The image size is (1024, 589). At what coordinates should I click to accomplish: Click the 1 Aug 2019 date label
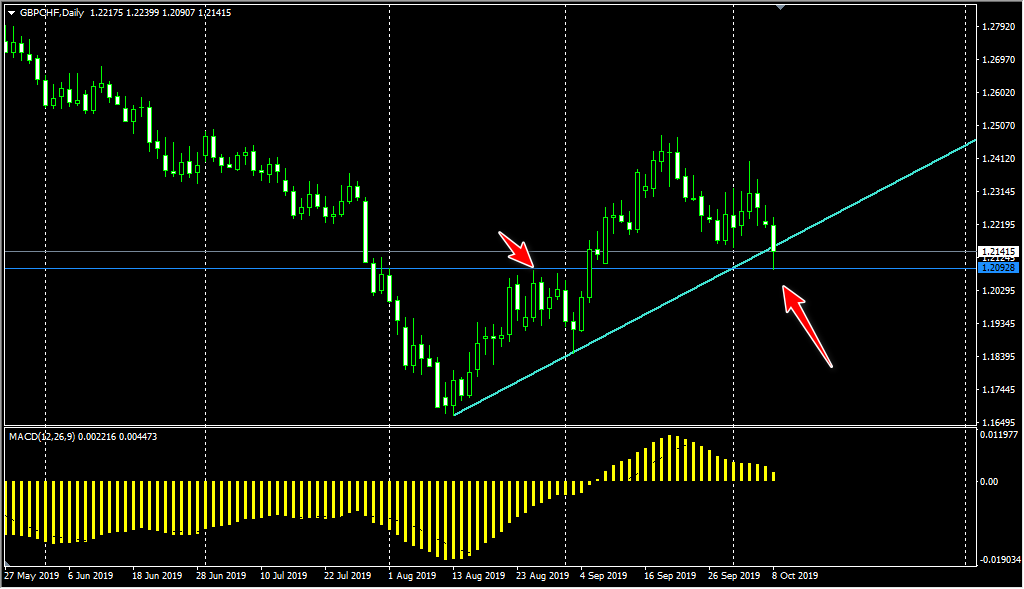point(412,576)
